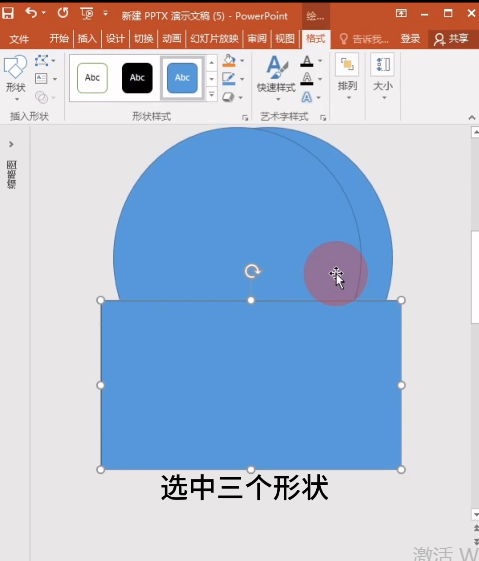Click the Shape Outline pen icon
479x561 pixels.
(229, 79)
